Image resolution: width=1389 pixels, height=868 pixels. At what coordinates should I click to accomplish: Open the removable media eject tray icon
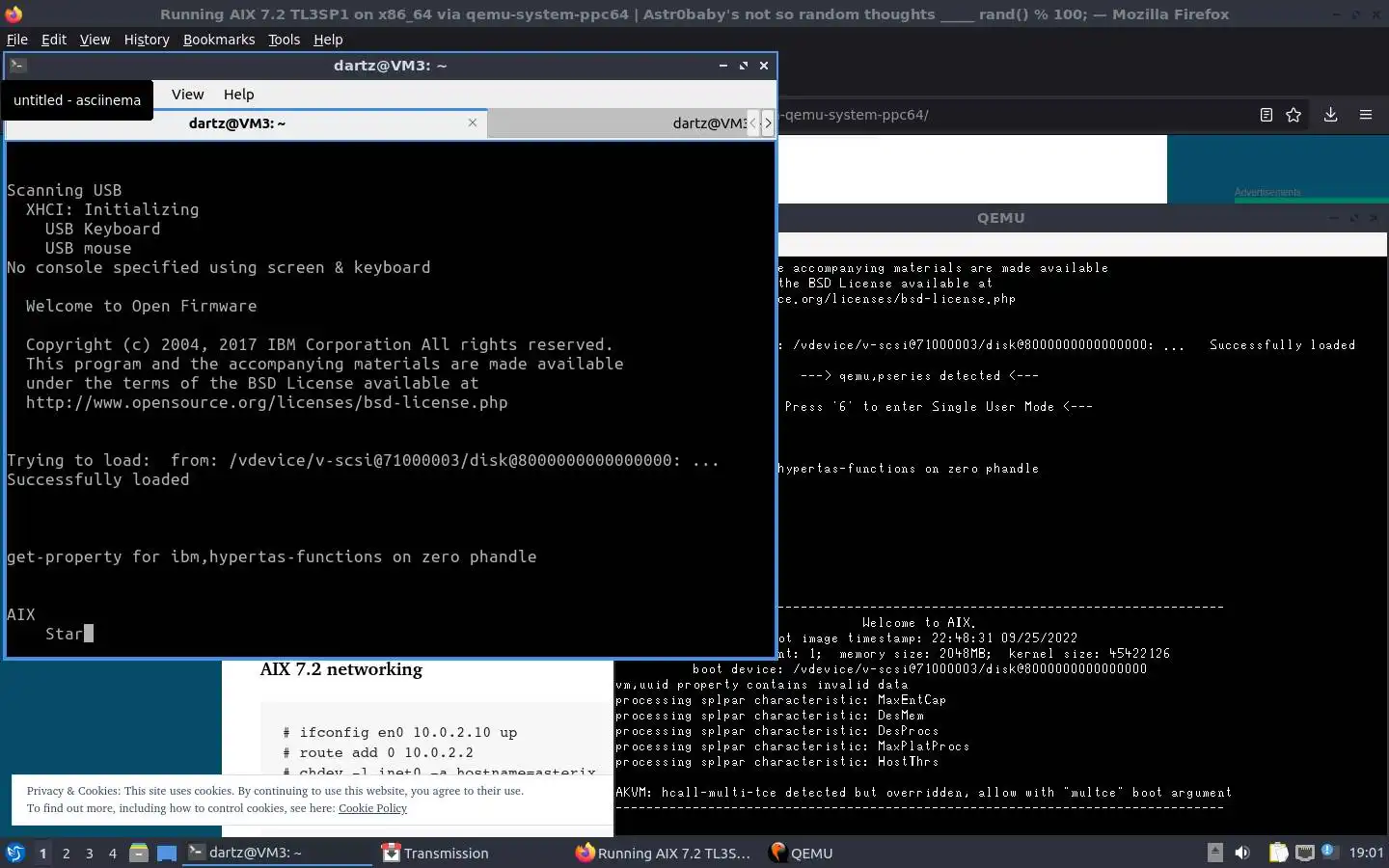pyautogui.click(x=1215, y=853)
